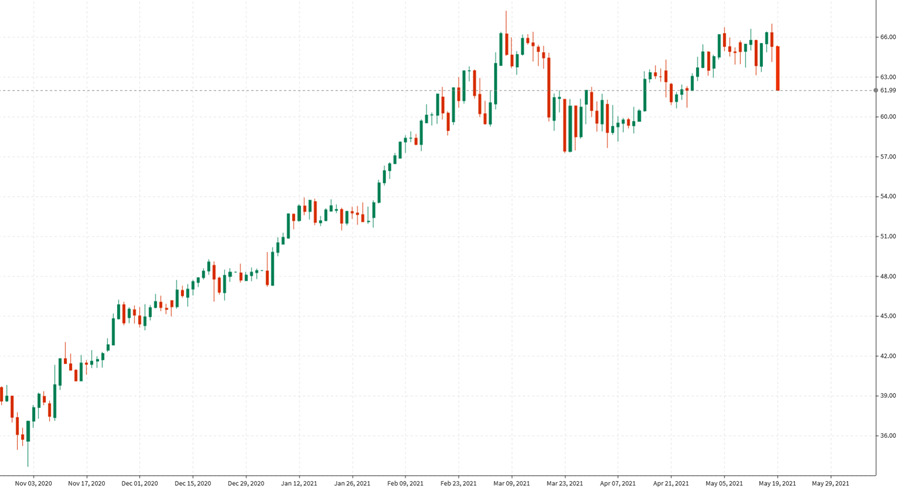The image size is (900, 488).
Task: Click the Nov 03, 2020 date label
Action: pyautogui.click(x=33, y=483)
